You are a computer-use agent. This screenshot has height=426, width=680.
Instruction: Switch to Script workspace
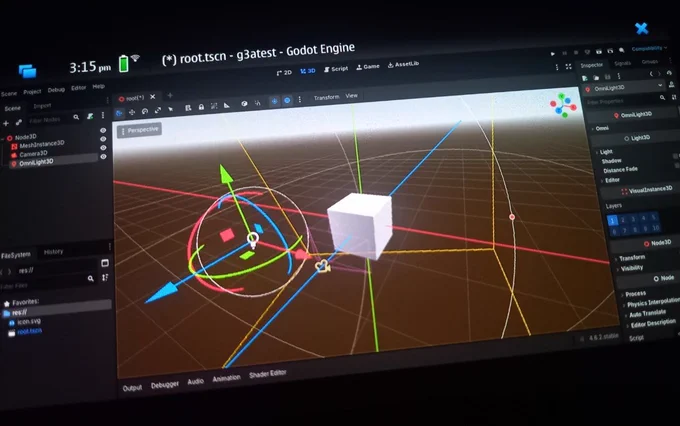(x=336, y=69)
